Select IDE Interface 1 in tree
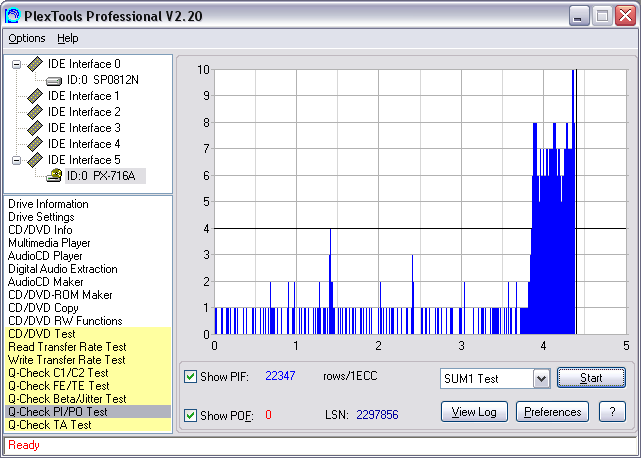 [84, 96]
